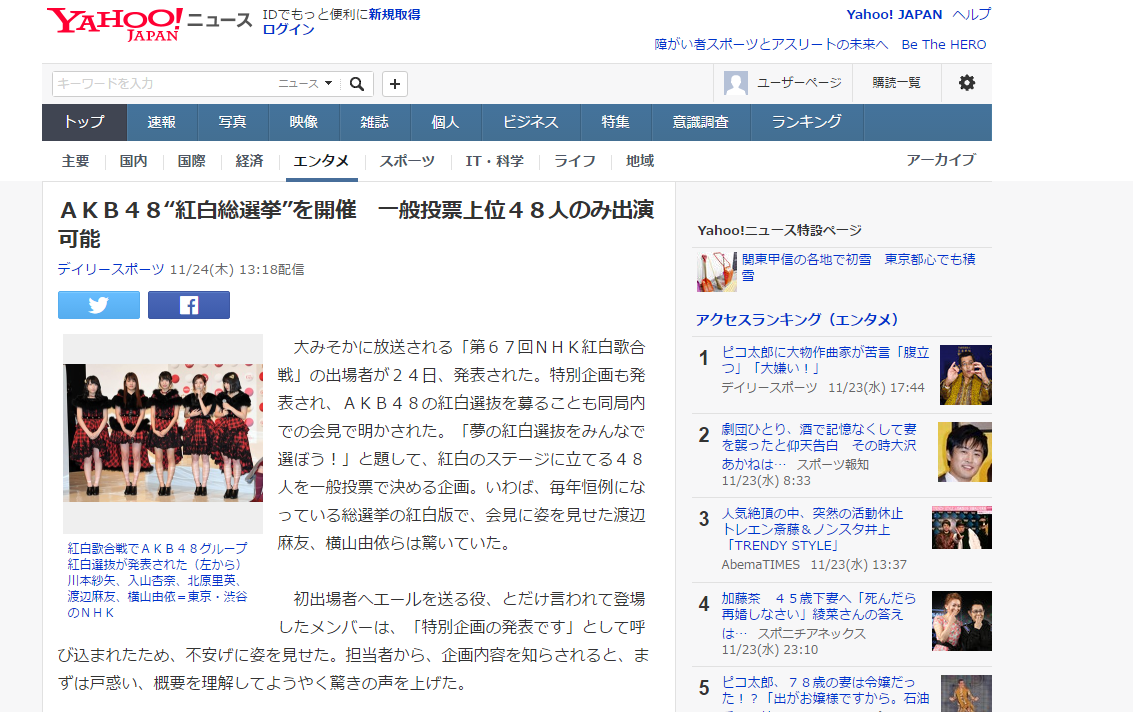Open the 意識調査 navigation tab

(x=701, y=122)
